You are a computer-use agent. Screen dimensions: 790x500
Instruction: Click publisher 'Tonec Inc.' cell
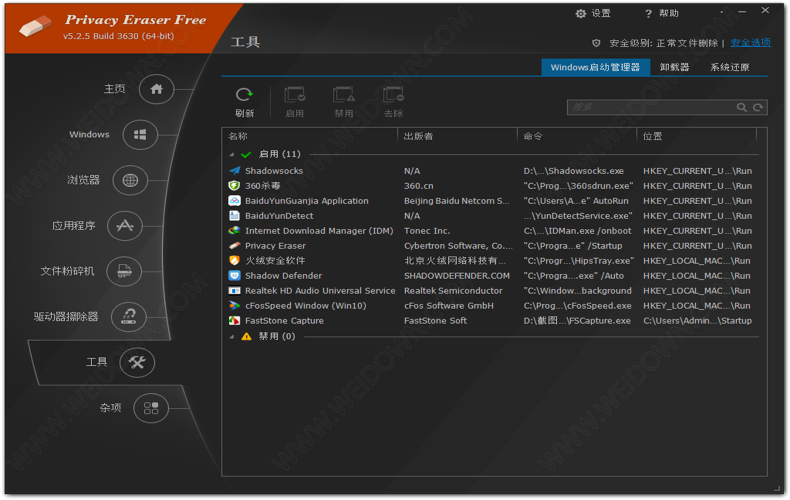427,231
